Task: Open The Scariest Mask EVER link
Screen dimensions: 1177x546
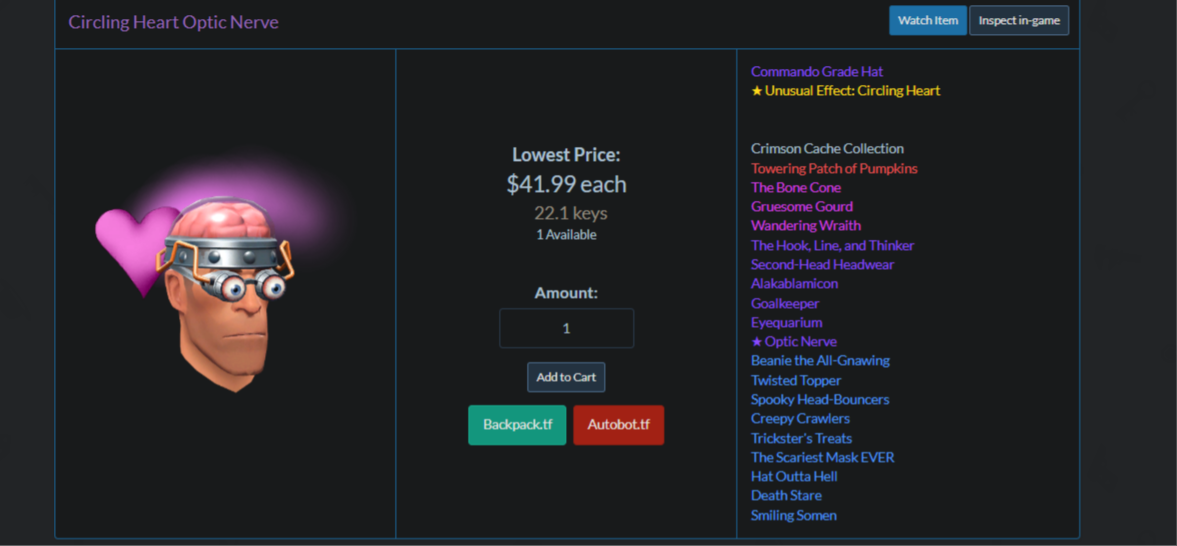Action: click(x=823, y=457)
